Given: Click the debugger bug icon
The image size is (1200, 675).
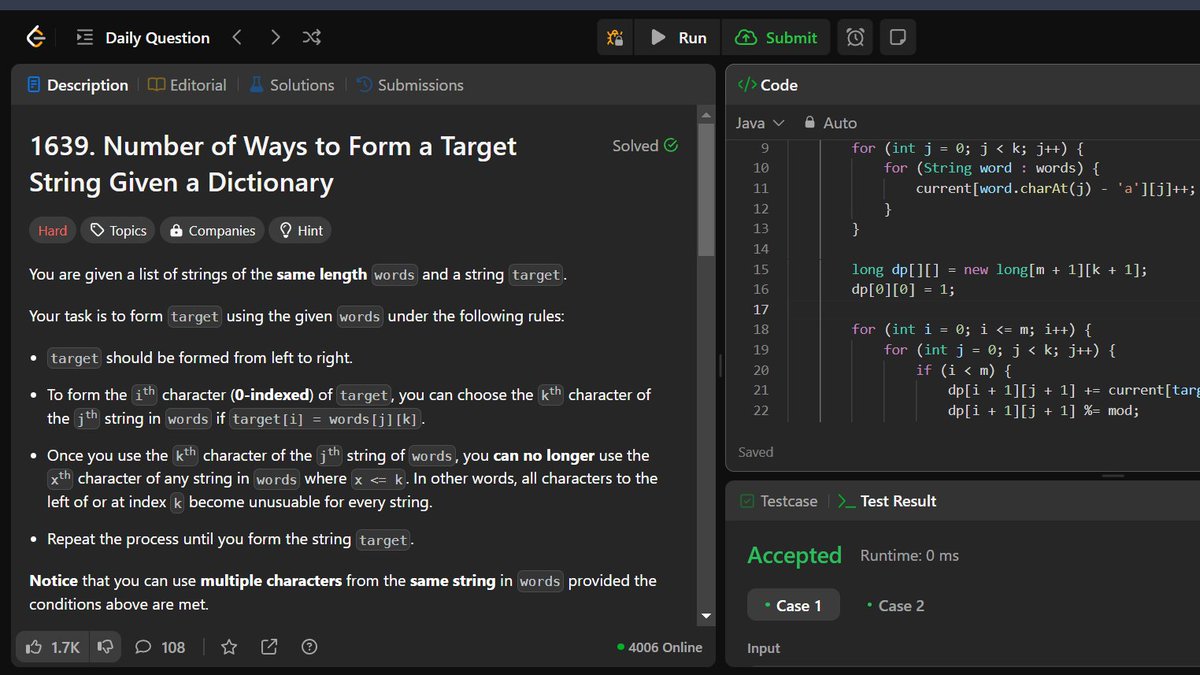Looking at the screenshot, I should click(615, 38).
